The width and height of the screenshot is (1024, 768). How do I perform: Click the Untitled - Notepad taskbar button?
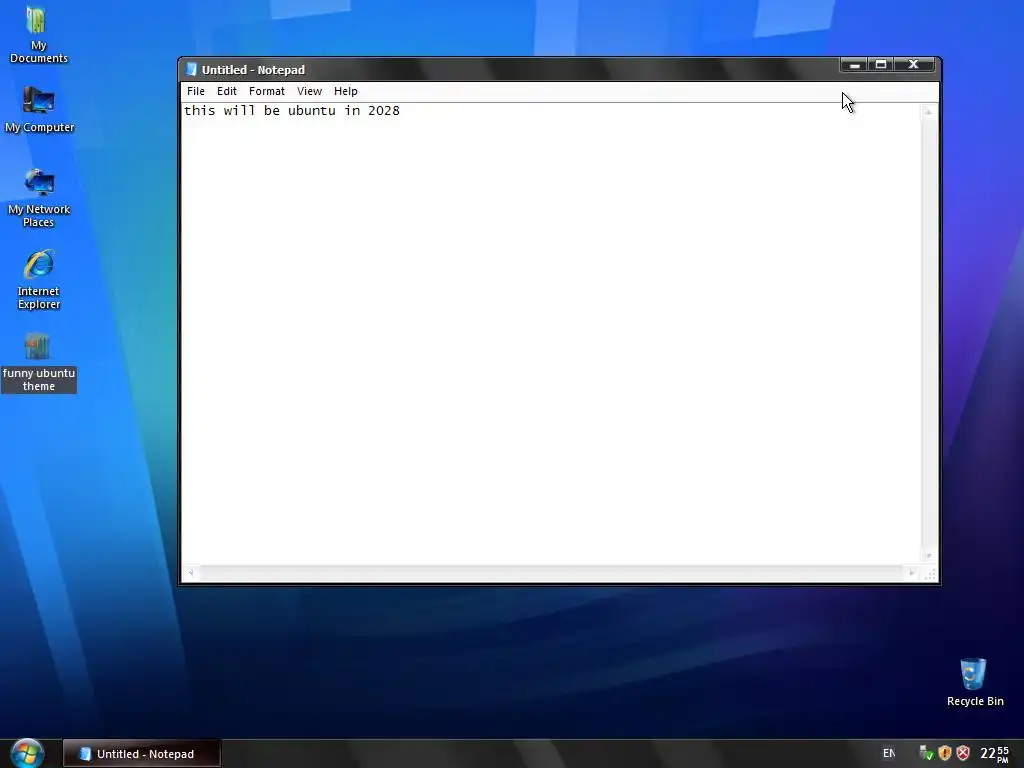click(142, 754)
